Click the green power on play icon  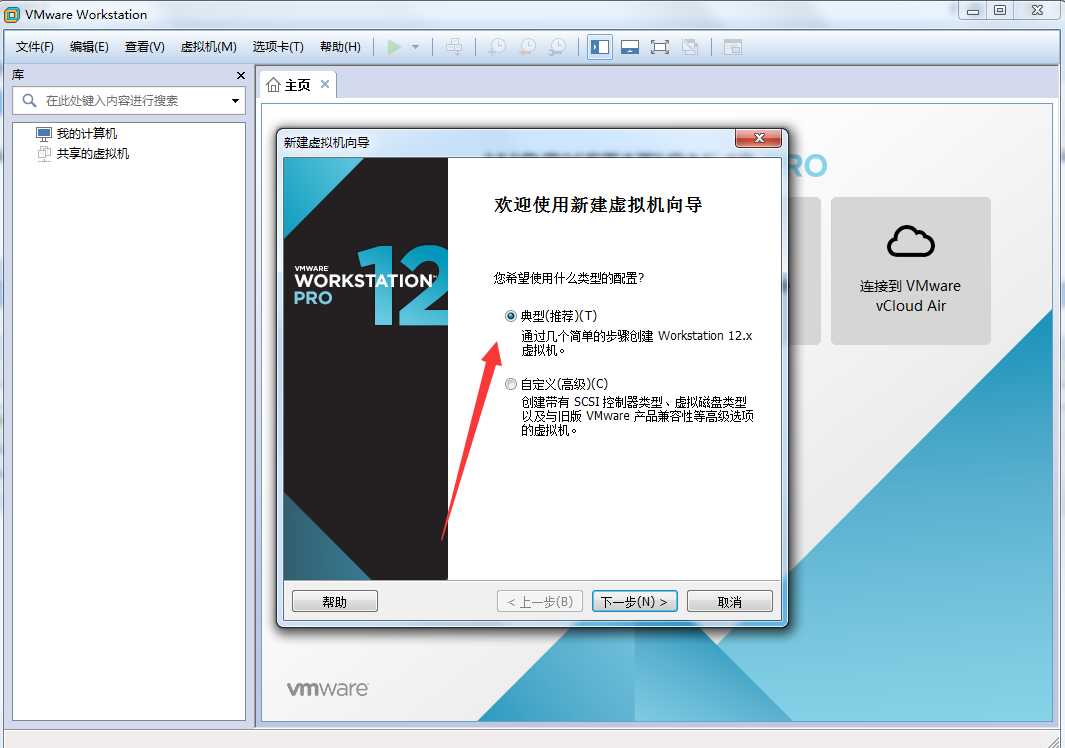tap(394, 47)
